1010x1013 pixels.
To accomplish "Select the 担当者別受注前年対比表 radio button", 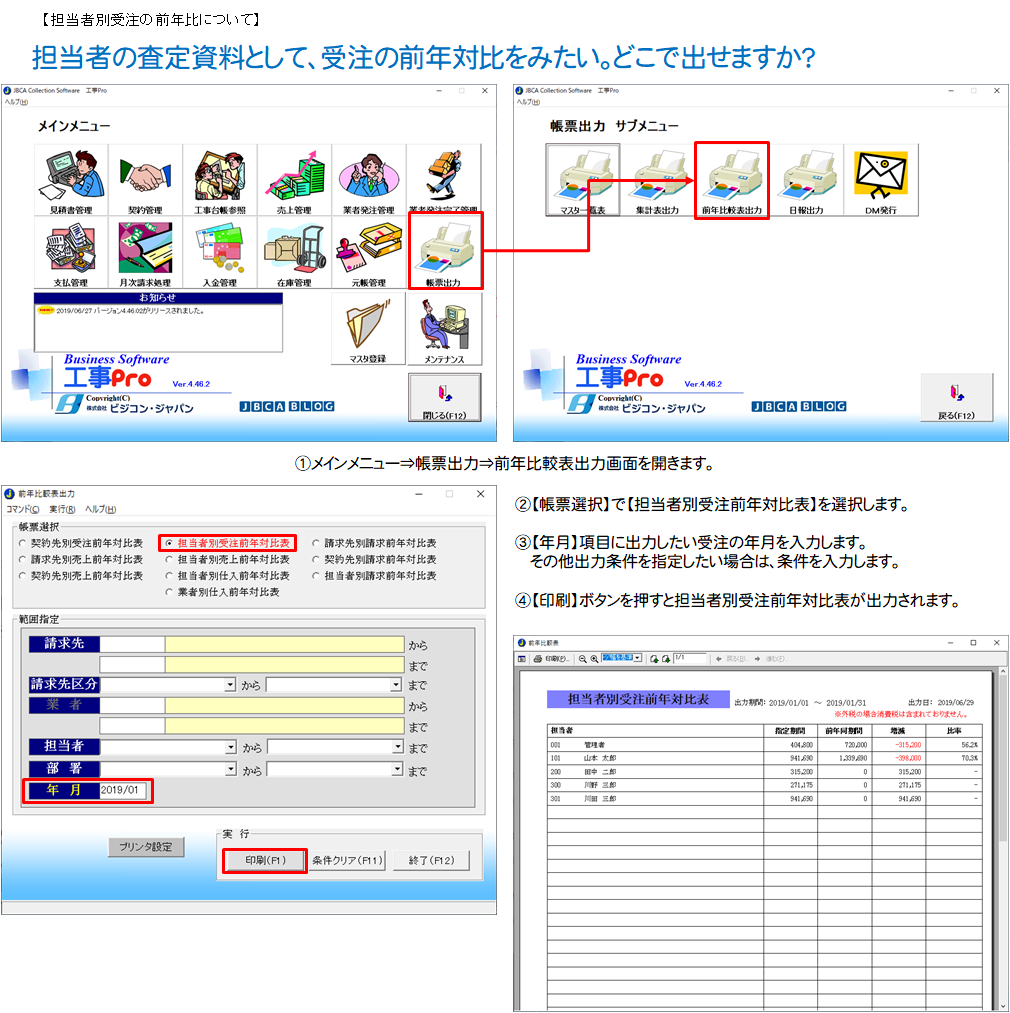I will tap(170, 543).
